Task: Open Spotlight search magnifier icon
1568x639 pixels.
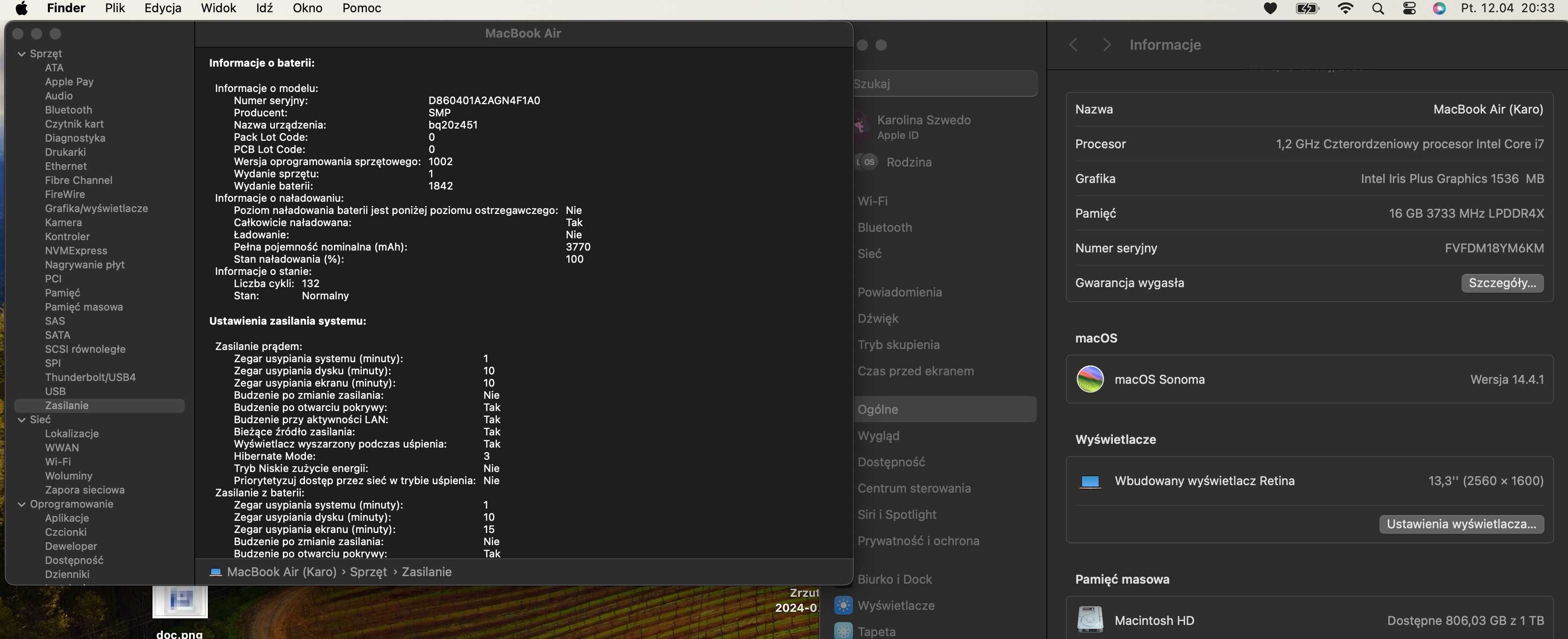Action: pos(1378,8)
